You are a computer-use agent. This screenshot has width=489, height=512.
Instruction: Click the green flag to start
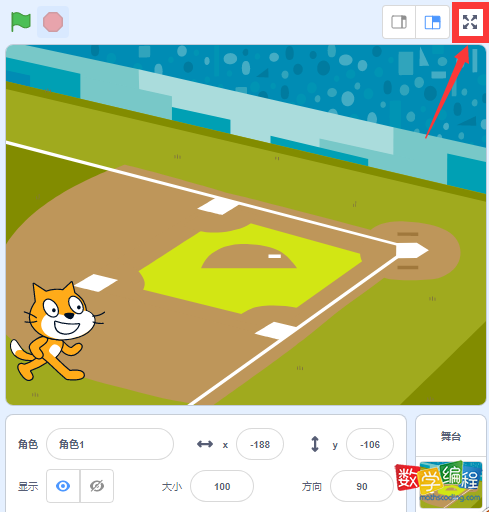[x=21, y=22]
